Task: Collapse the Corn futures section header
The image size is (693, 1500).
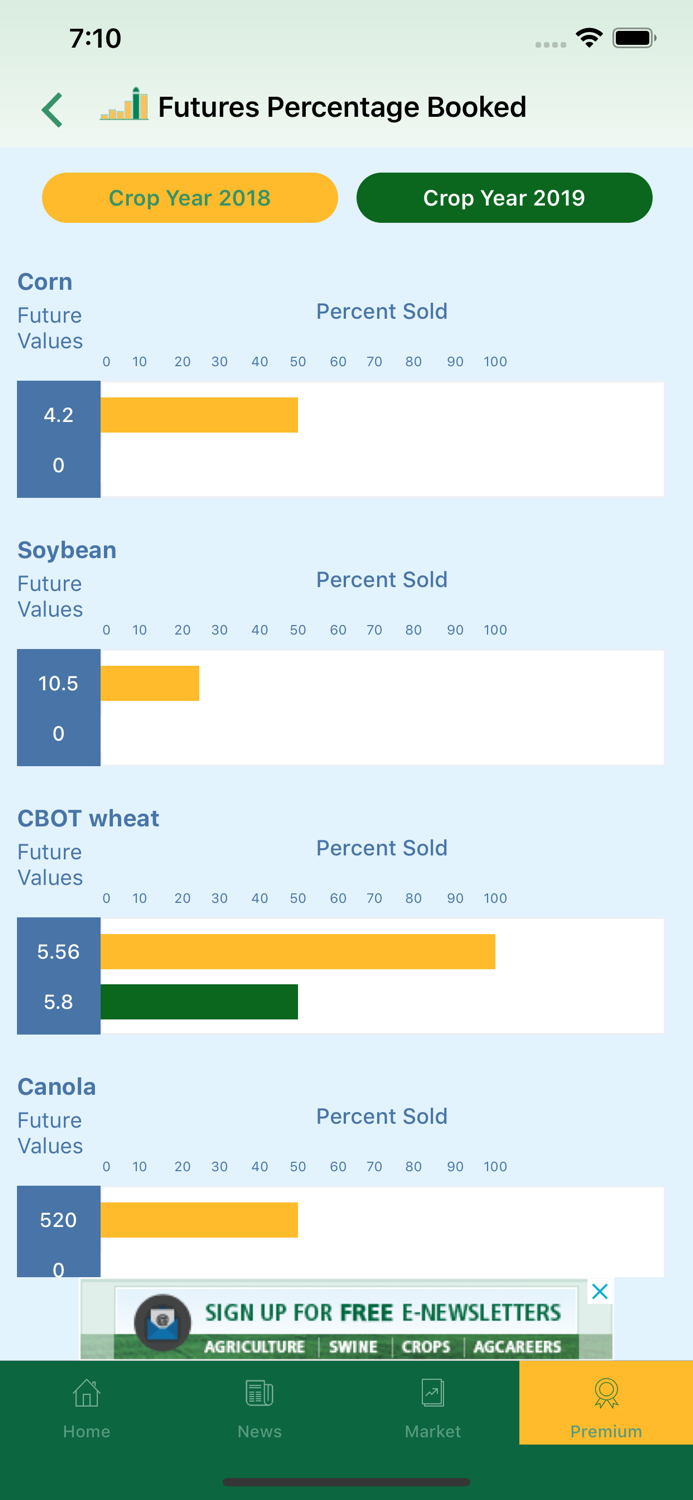Action: (44, 282)
